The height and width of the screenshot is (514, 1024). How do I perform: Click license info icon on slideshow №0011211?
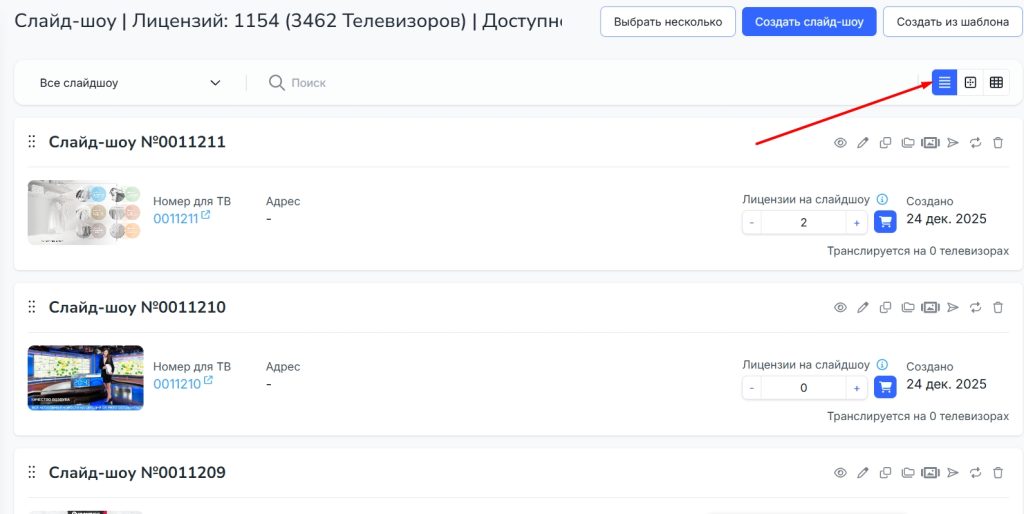(882, 200)
